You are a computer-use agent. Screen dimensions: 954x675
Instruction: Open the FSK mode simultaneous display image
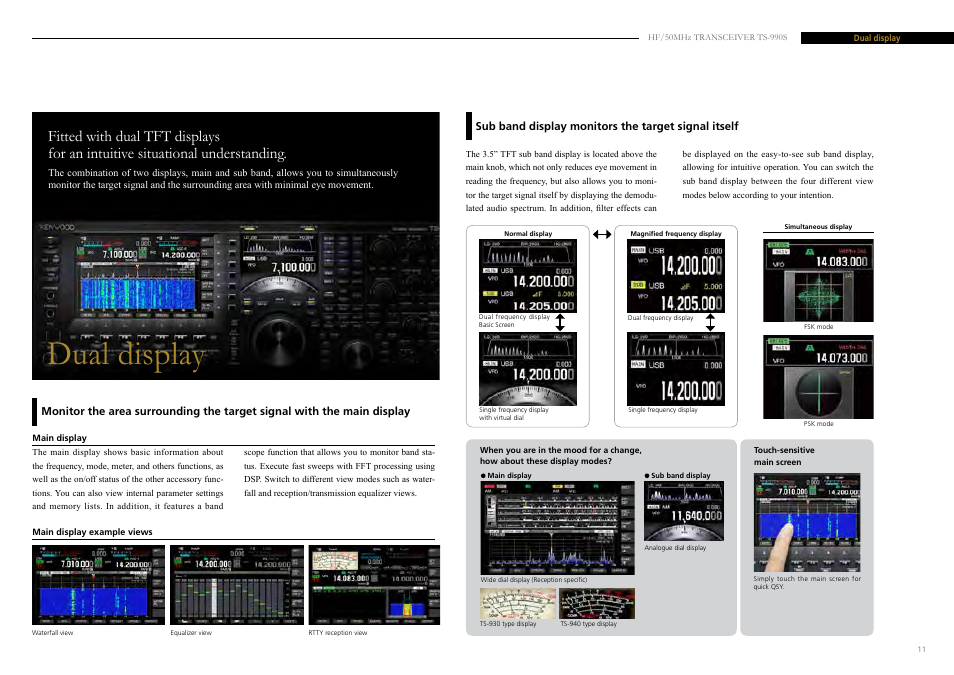pyautogui.click(x=818, y=280)
